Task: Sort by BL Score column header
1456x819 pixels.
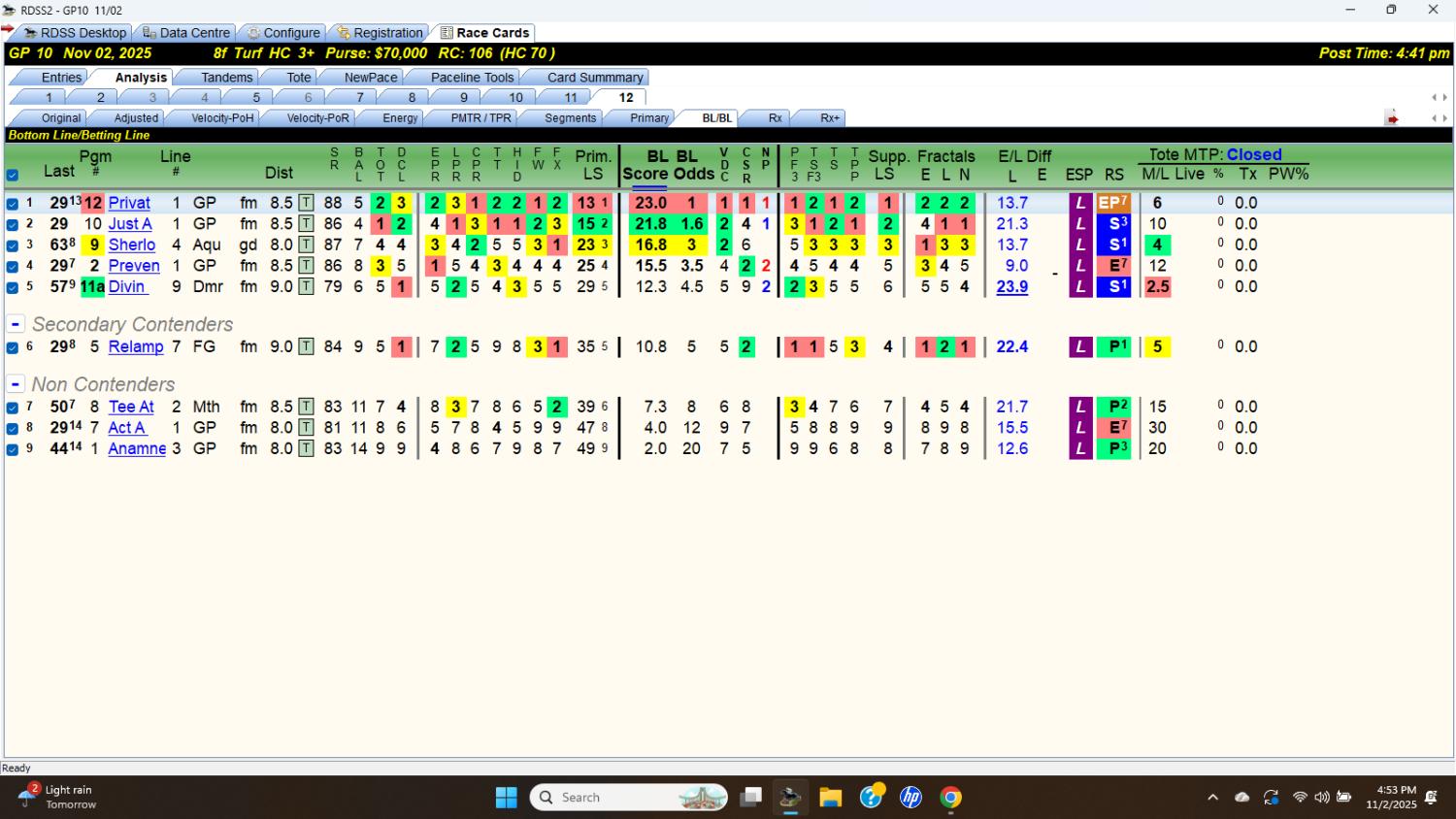Action: (645, 165)
